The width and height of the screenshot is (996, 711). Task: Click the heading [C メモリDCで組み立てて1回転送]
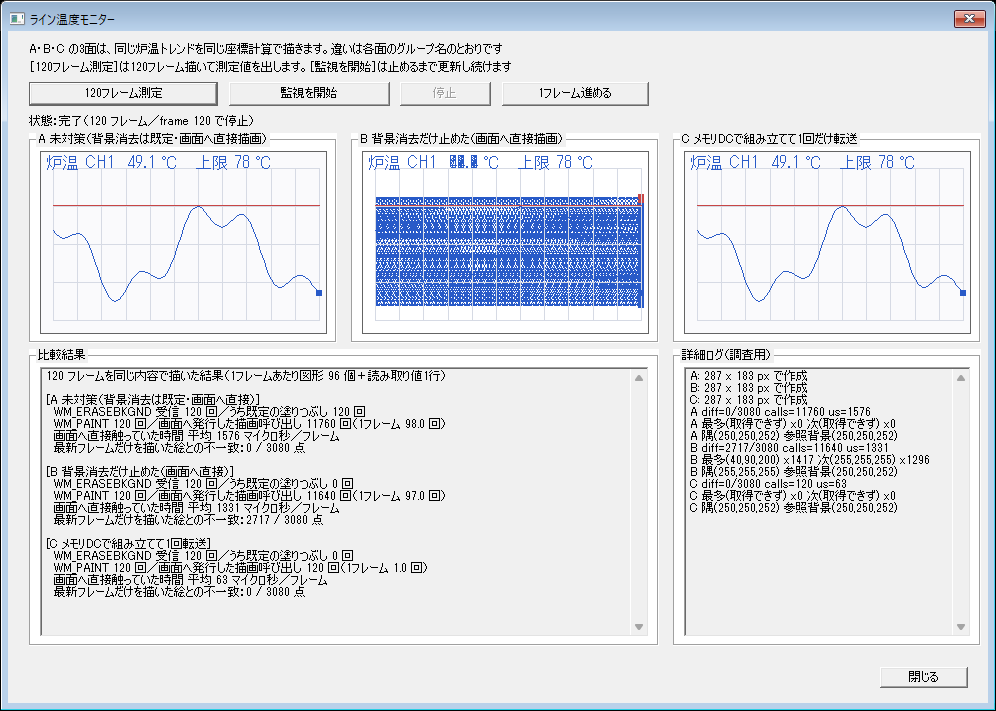(x=128, y=543)
